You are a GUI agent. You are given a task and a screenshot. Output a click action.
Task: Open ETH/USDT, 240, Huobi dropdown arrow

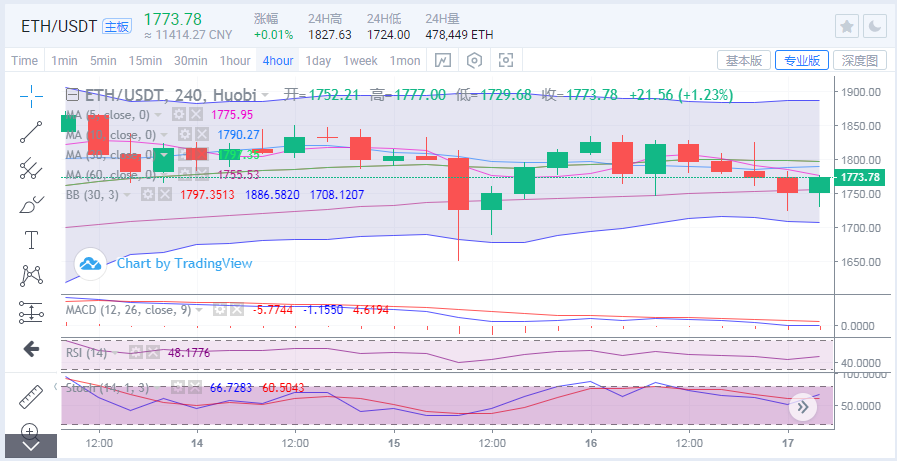(x=265, y=95)
